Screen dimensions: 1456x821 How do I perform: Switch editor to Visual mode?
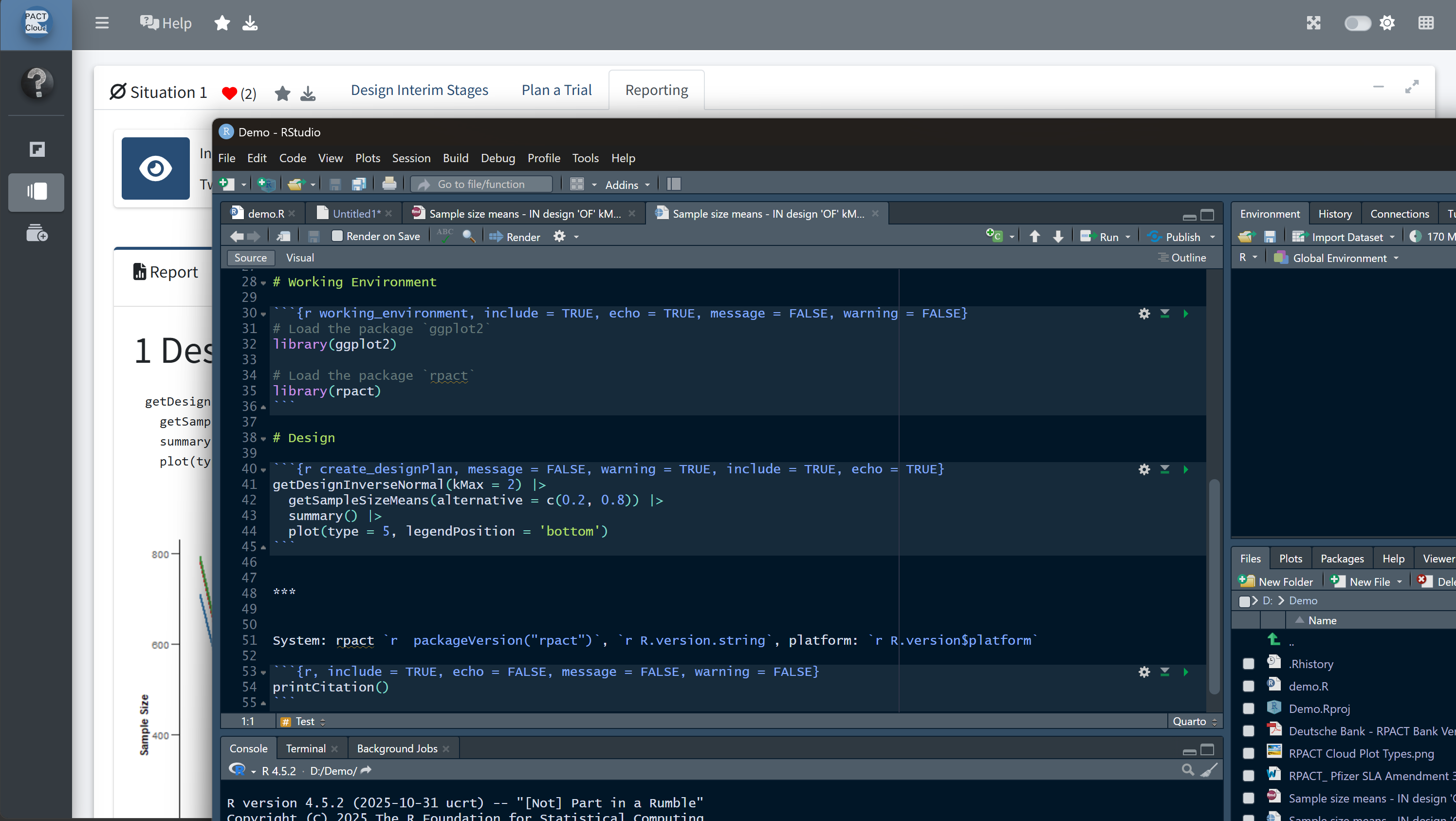pyautogui.click(x=299, y=258)
